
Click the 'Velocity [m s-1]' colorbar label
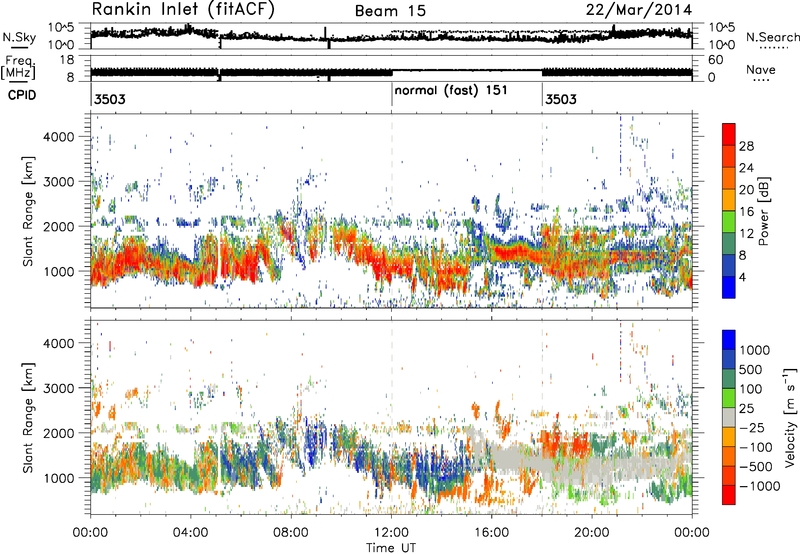pyautogui.click(x=791, y=417)
